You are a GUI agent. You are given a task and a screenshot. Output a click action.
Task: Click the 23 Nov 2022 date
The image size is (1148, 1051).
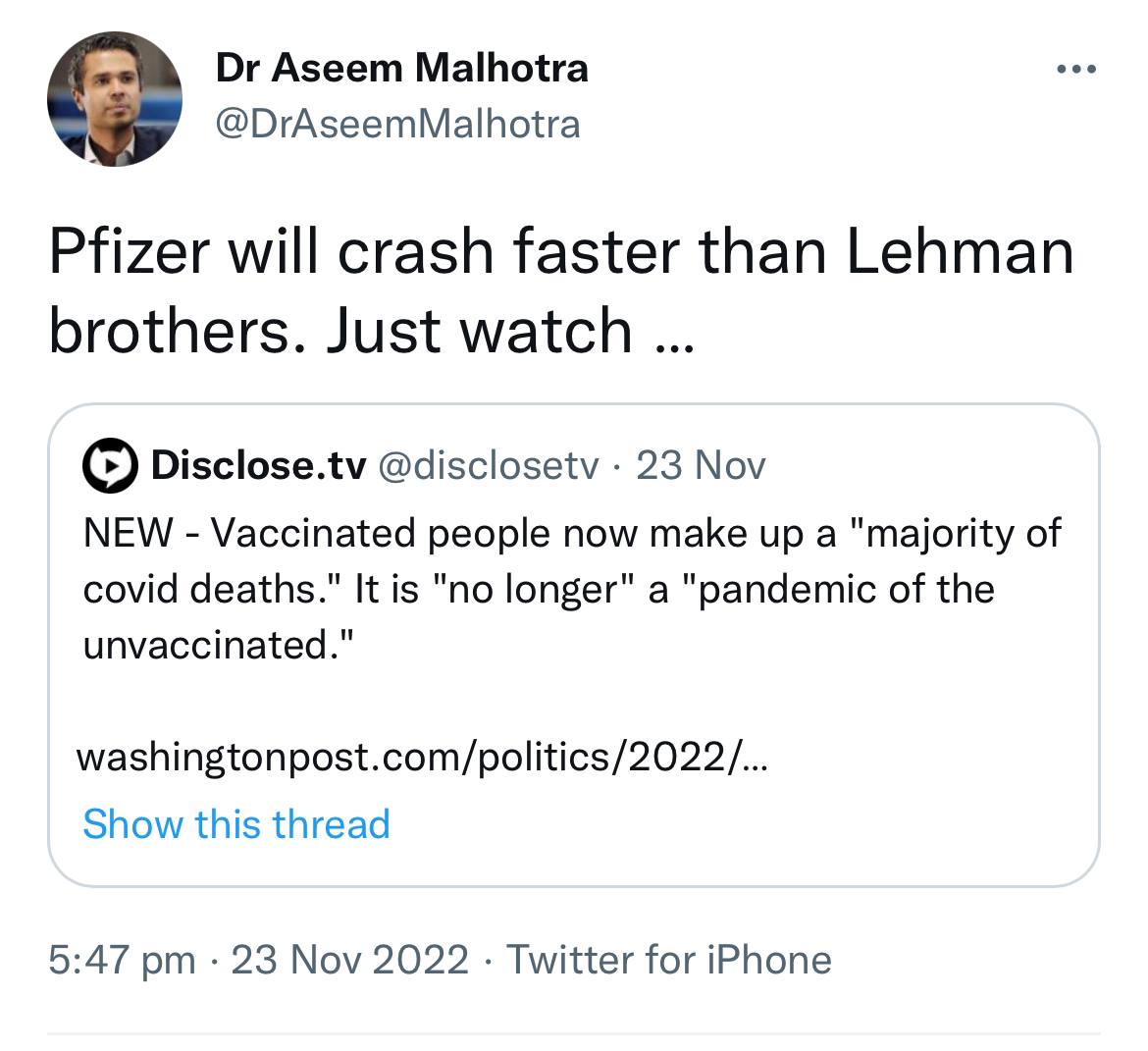[350, 960]
